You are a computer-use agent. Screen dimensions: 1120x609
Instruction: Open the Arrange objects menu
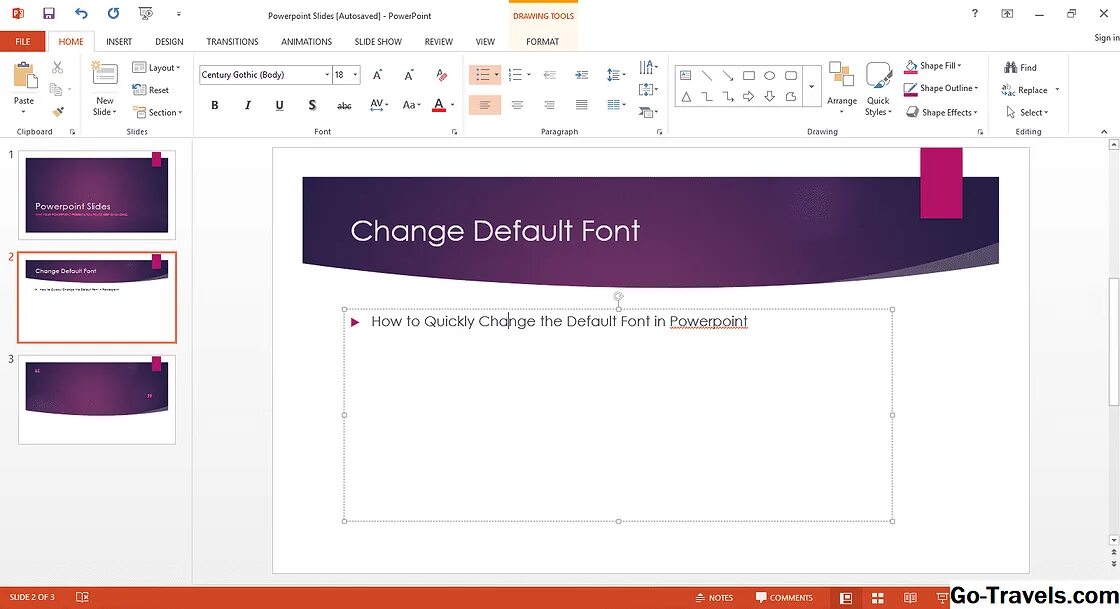click(x=842, y=87)
